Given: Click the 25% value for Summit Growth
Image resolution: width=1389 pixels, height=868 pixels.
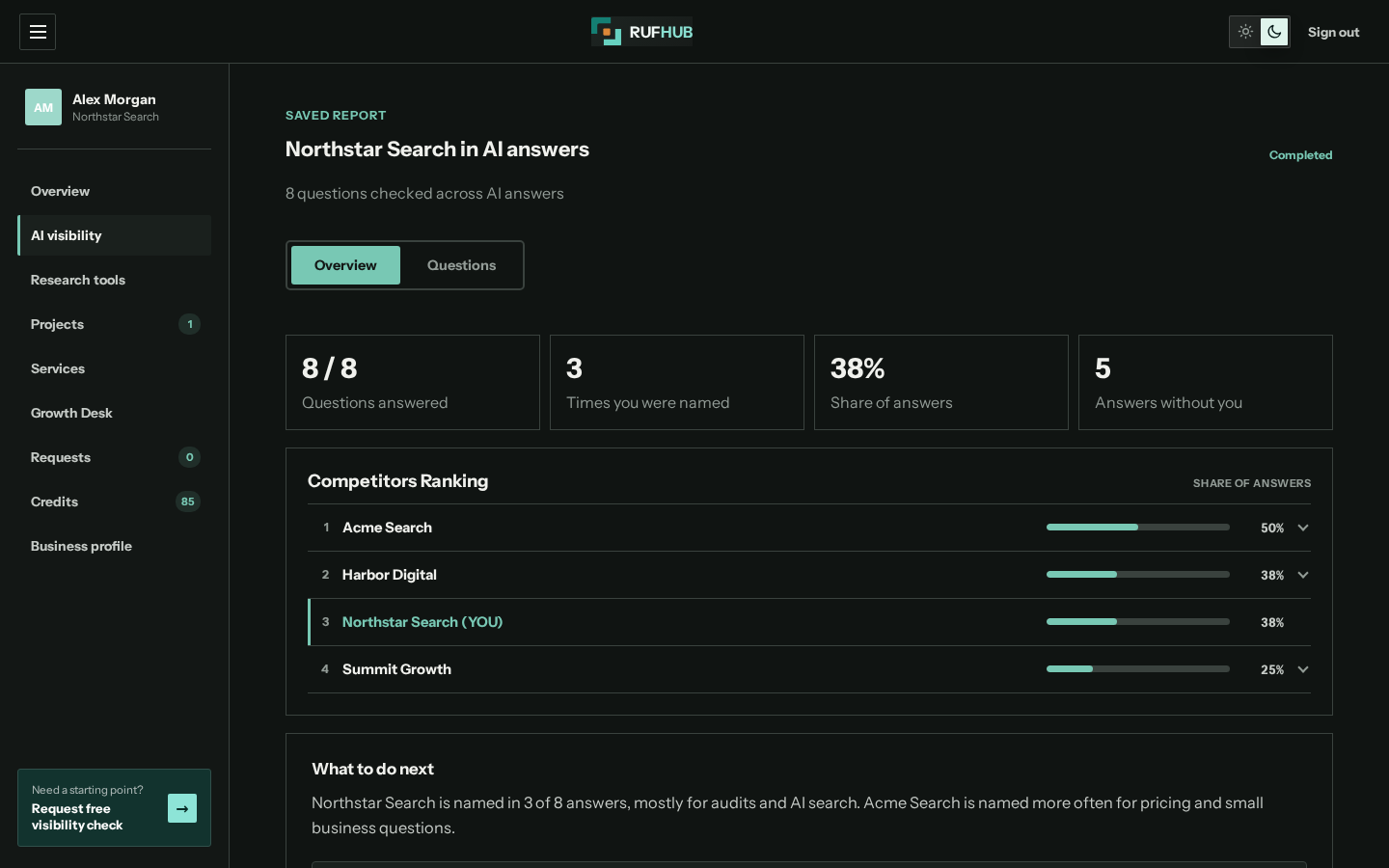Looking at the screenshot, I should click(x=1272, y=670).
